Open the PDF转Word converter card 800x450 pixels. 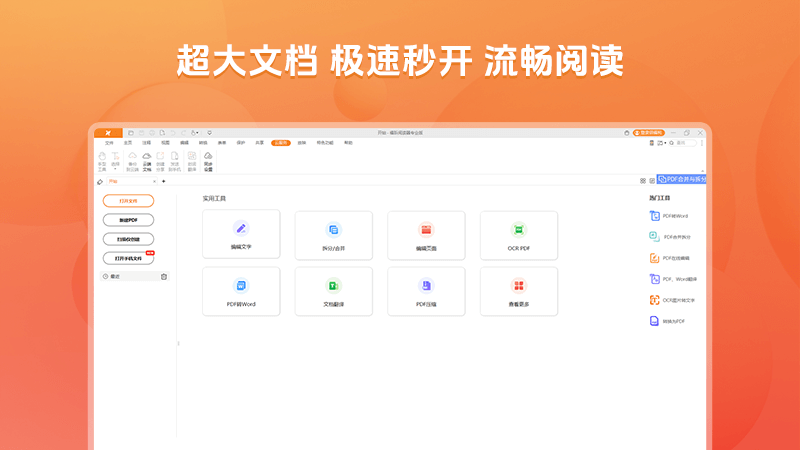click(241, 292)
